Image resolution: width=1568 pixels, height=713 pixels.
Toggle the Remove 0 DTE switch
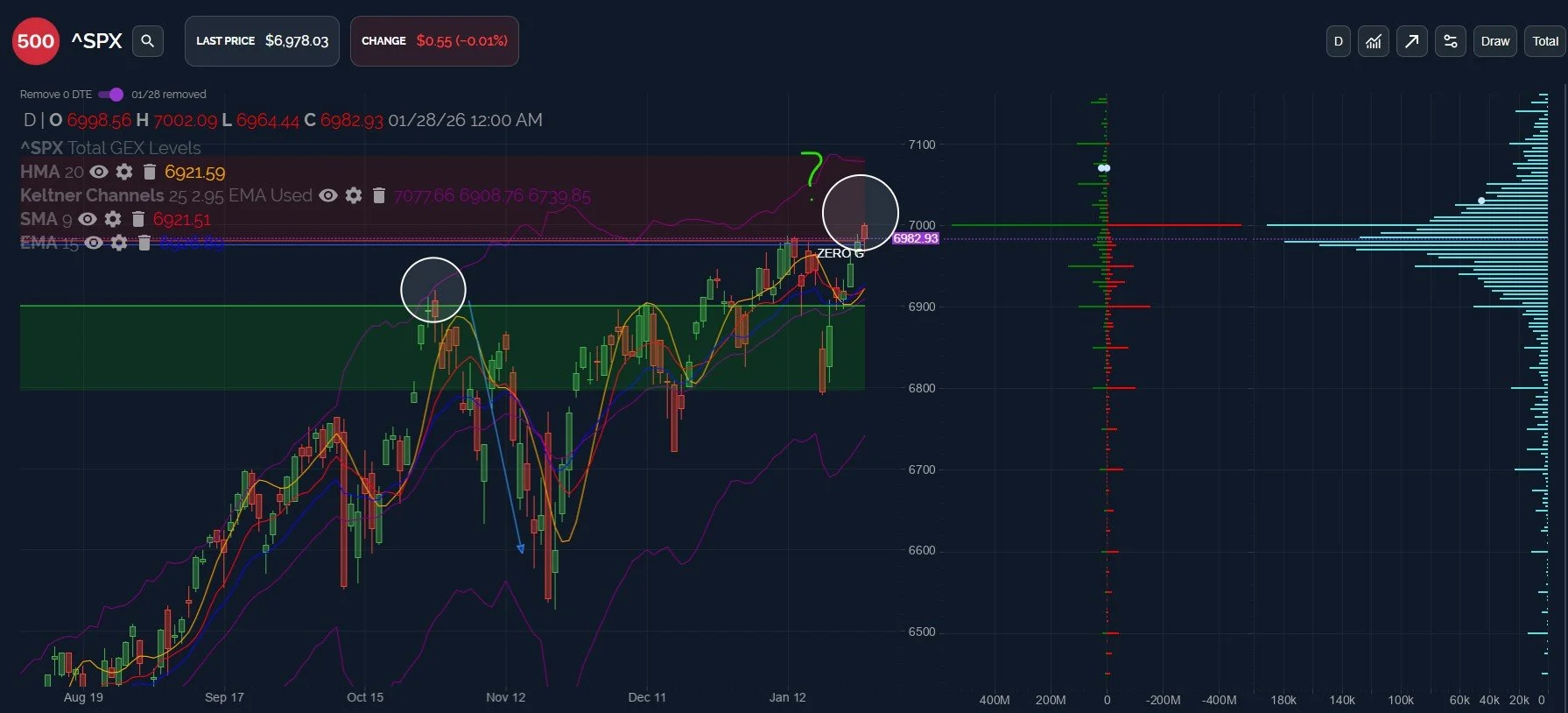(x=110, y=95)
